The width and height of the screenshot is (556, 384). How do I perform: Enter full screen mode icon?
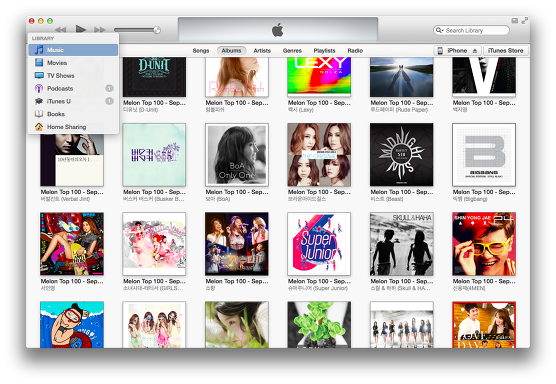[524, 21]
